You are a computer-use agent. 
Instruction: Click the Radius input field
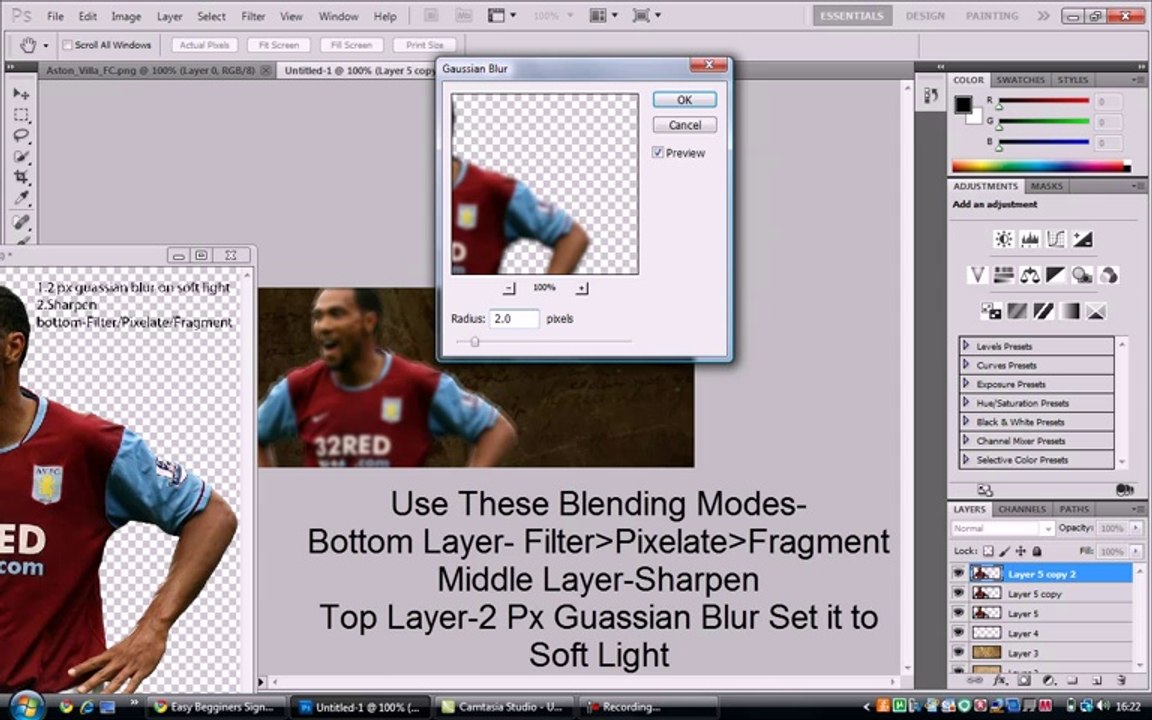(514, 319)
